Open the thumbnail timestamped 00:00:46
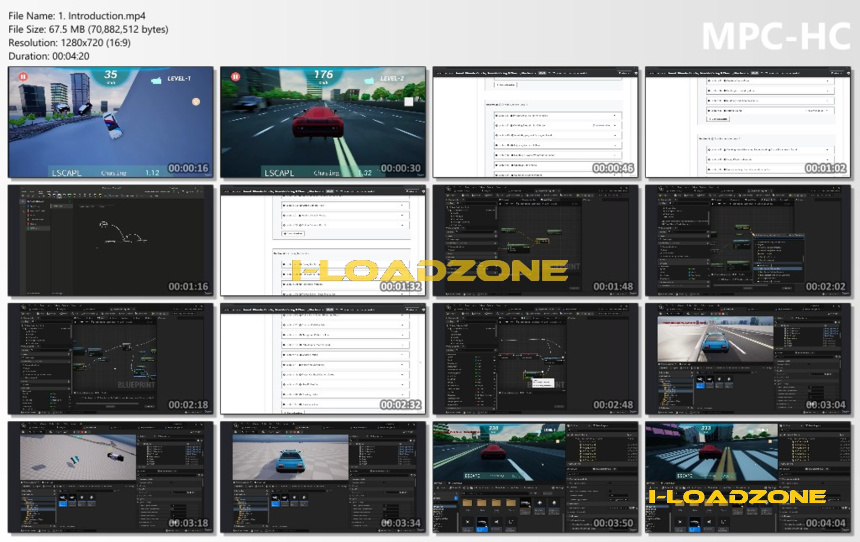Viewport: 860px width, 542px height. tap(535, 122)
